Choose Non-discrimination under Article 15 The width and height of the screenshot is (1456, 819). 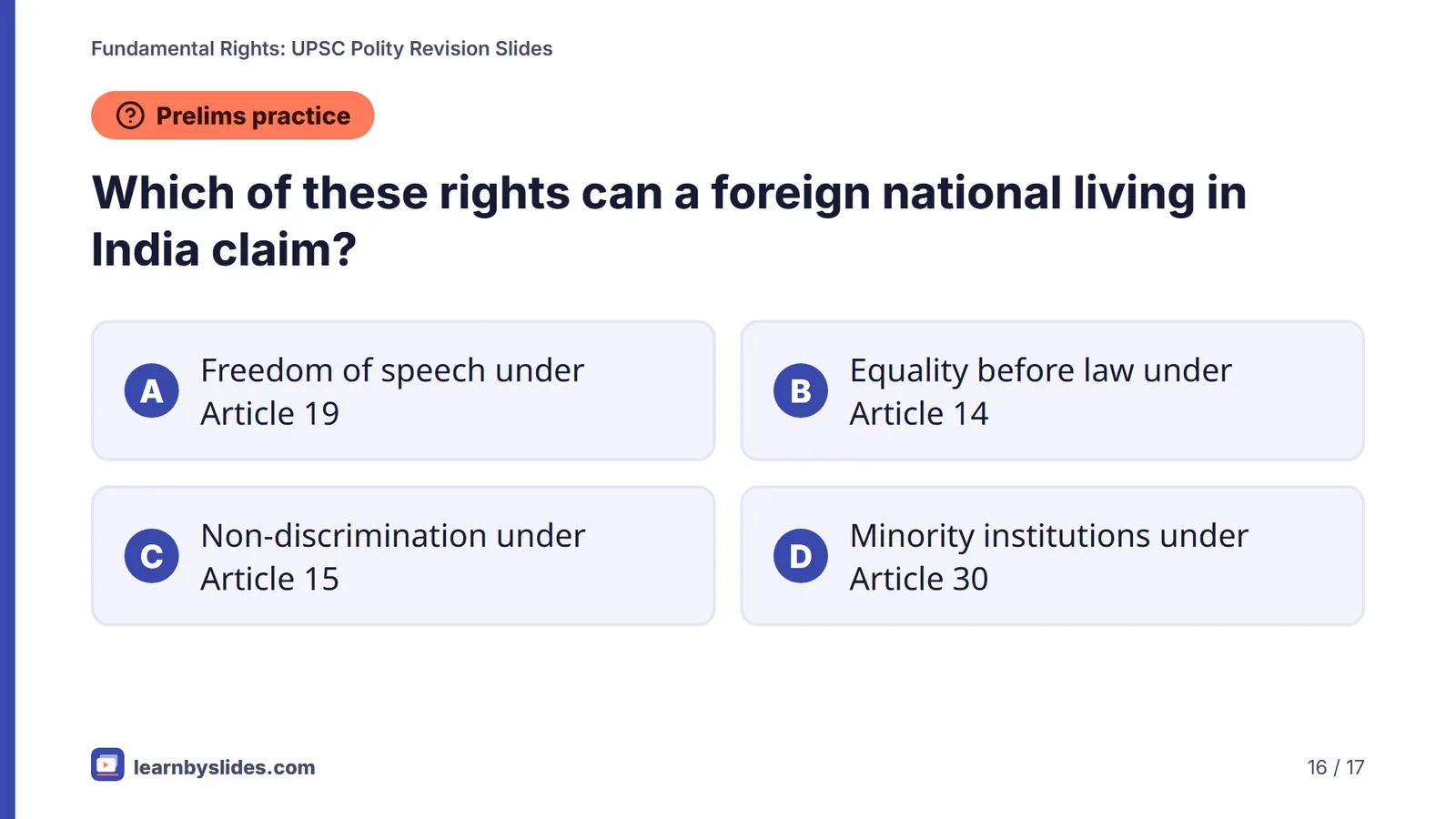pyautogui.click(x=403, y=556)
